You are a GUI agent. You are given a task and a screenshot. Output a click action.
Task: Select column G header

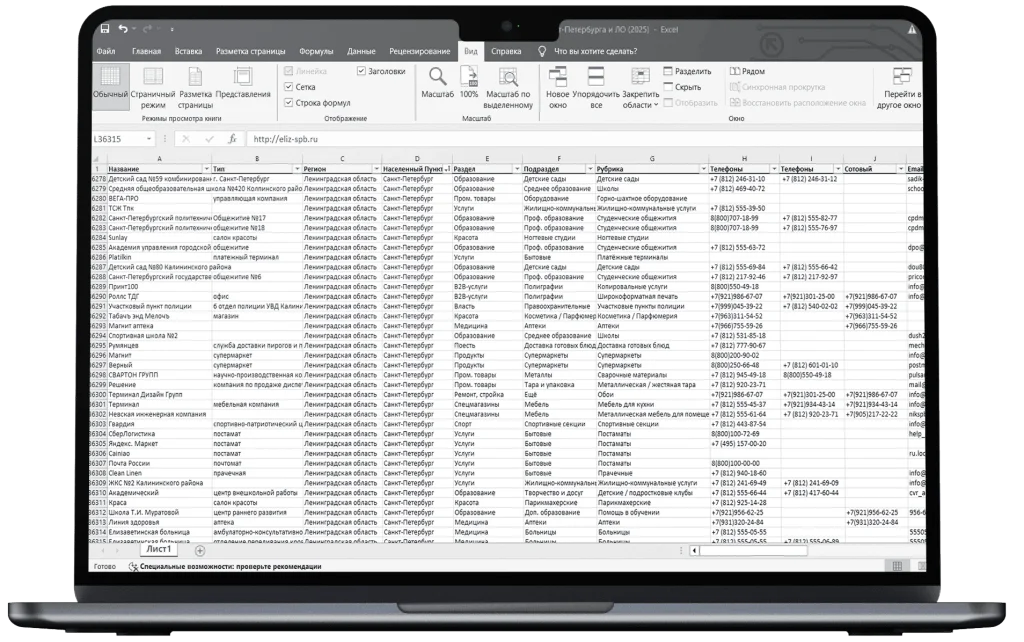click(x=652, y=159)
